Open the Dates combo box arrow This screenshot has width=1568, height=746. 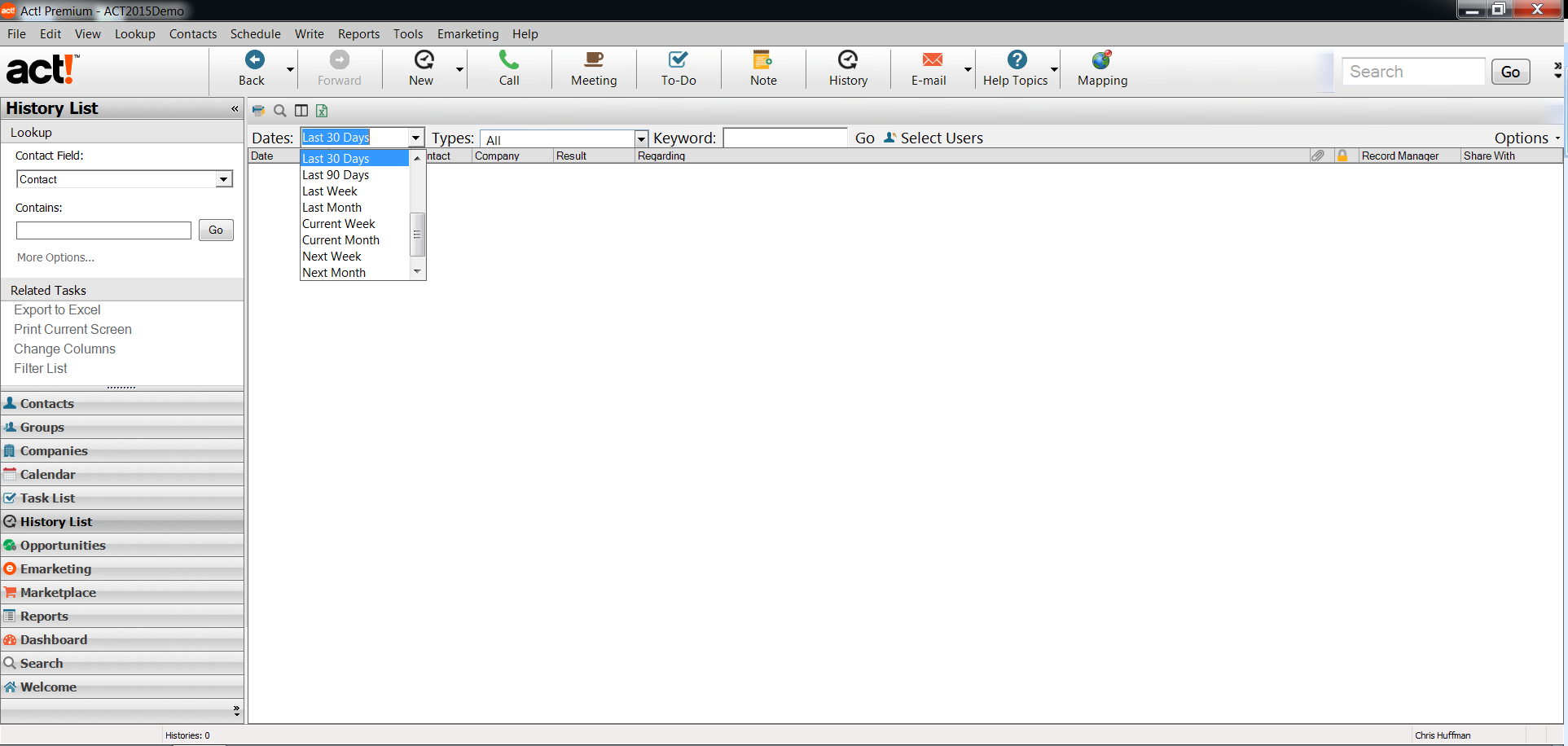415,138
